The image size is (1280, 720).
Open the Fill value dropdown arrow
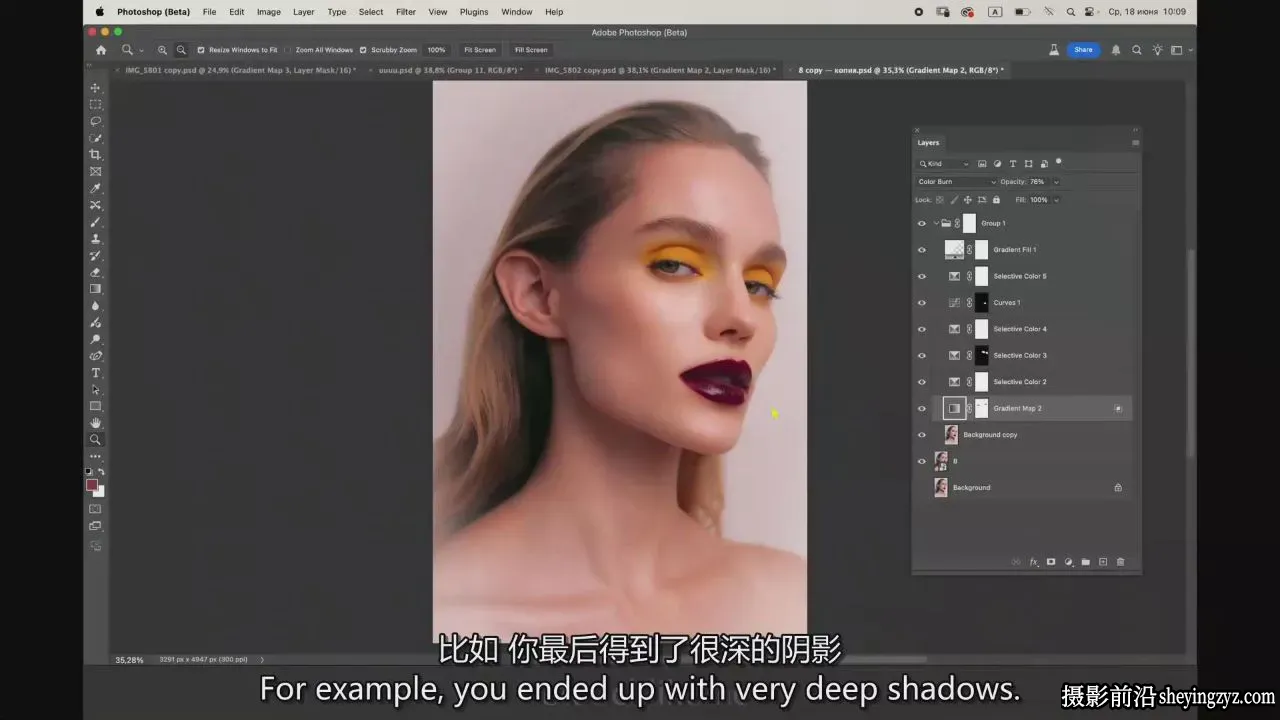1056,200
